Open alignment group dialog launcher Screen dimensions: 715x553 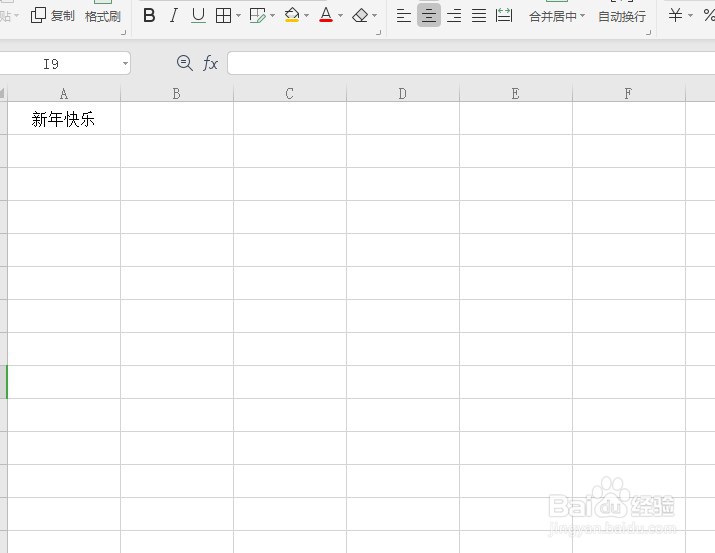pyautogui.click(x=649, y=32)
